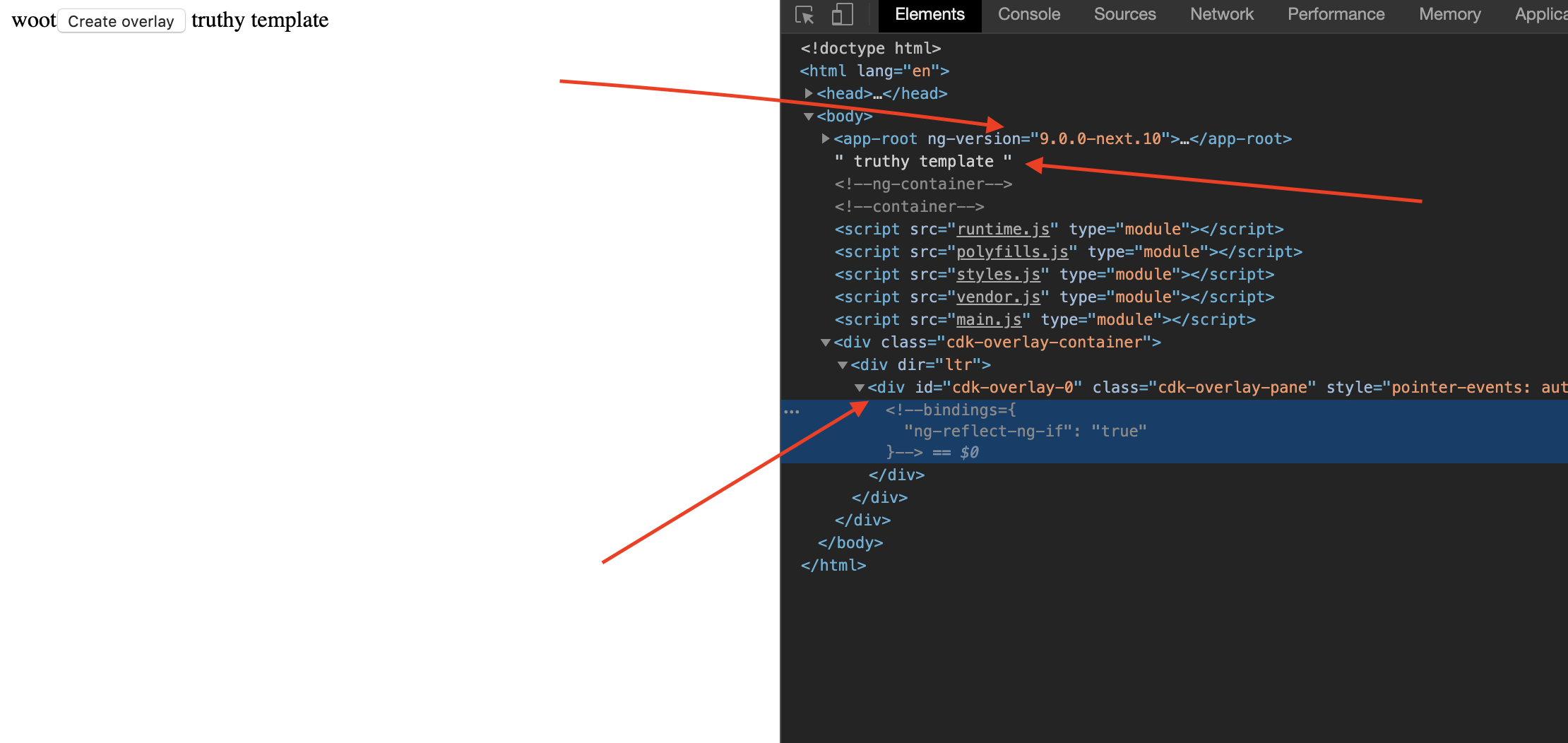Select the ng-container comment node
1568x743 pixels.
coord(923,184)
